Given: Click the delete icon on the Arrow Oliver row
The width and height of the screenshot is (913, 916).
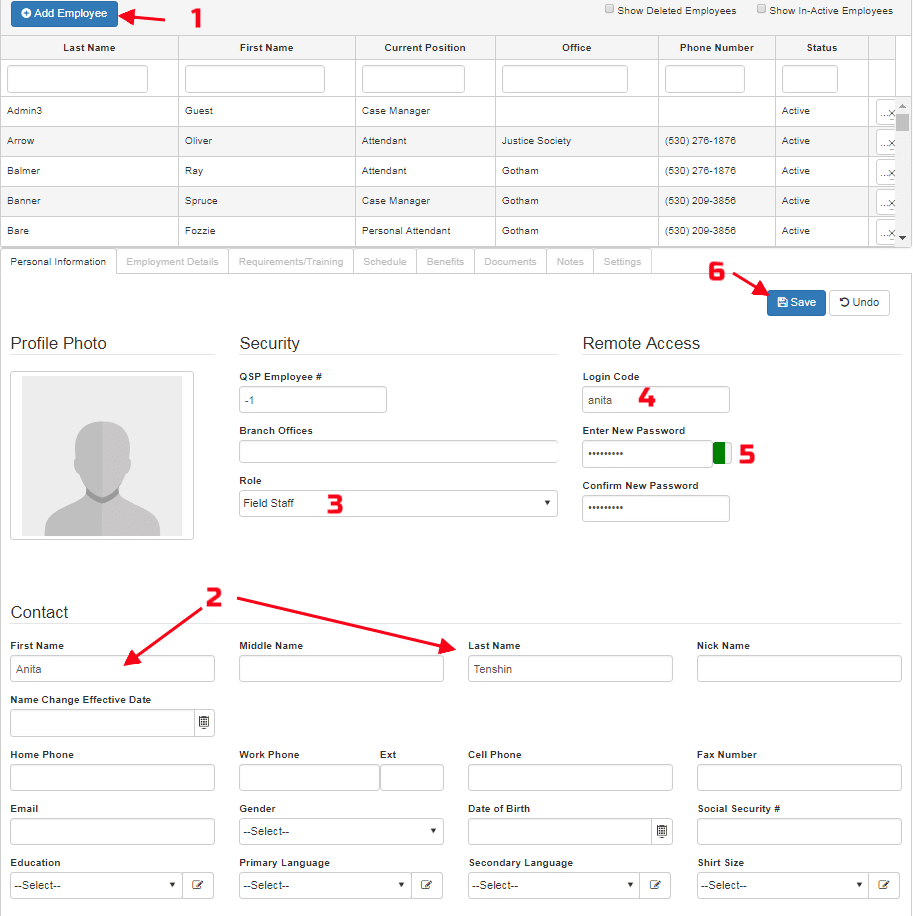Looking at the screenshot, I should click(890, 141).
